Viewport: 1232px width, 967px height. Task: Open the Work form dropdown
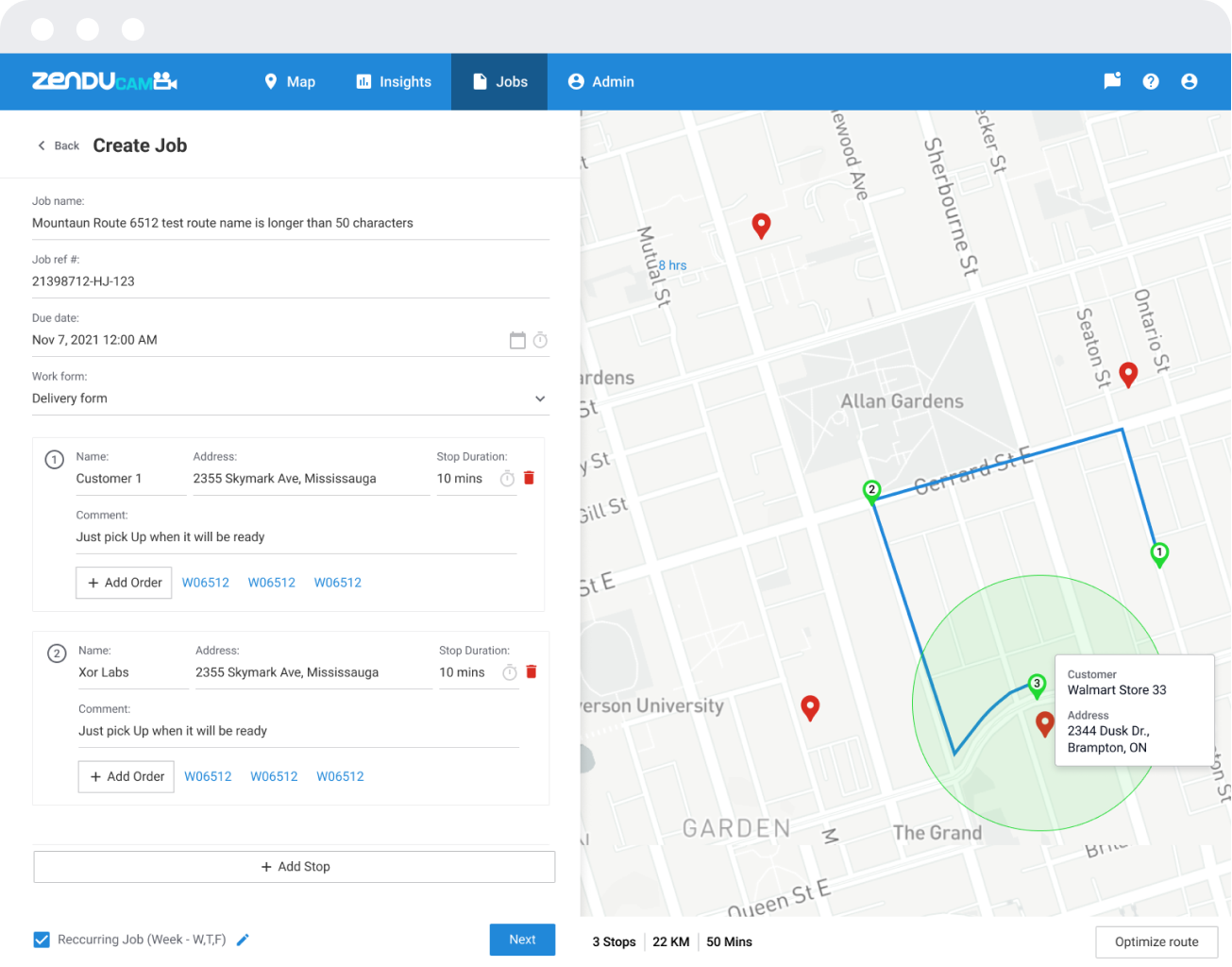point(540,399)
